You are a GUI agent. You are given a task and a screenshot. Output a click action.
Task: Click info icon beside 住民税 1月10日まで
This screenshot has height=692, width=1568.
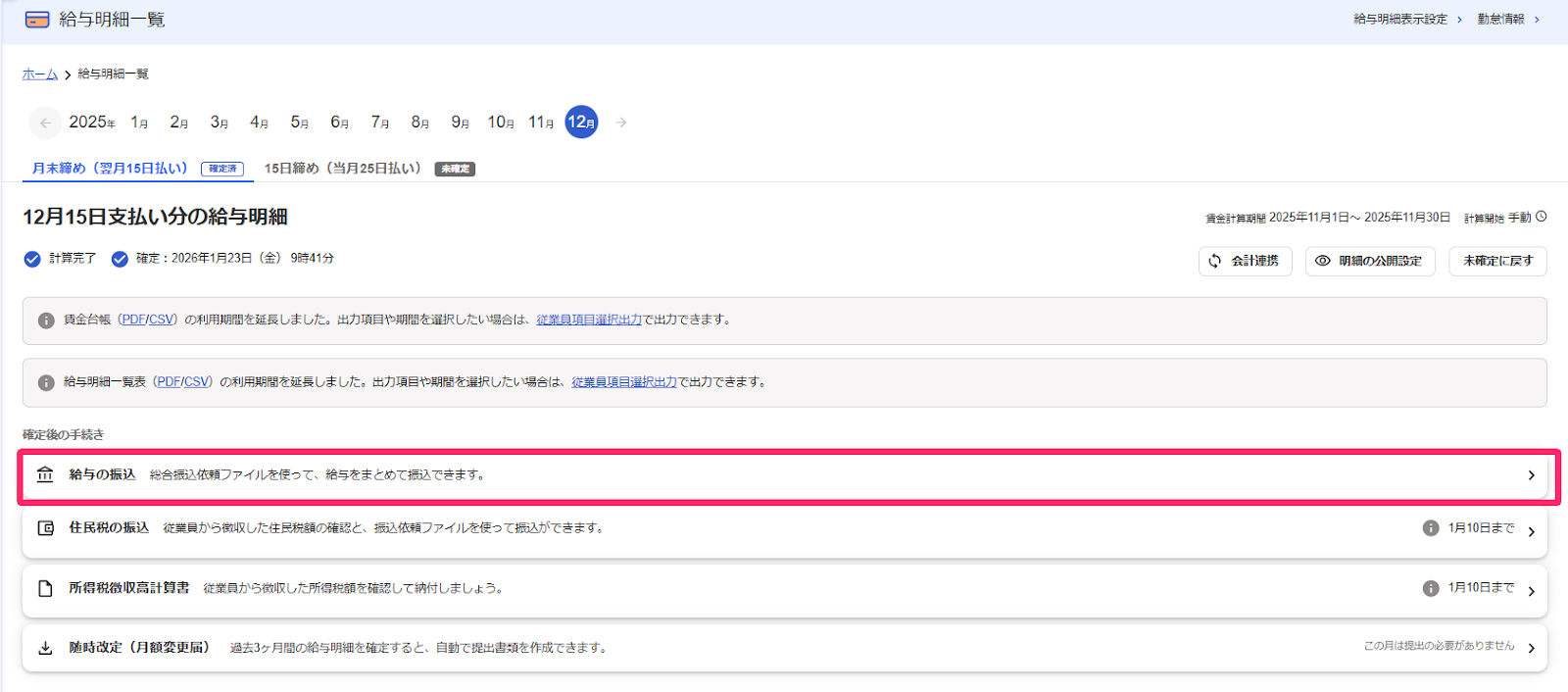click(1431, 528)
